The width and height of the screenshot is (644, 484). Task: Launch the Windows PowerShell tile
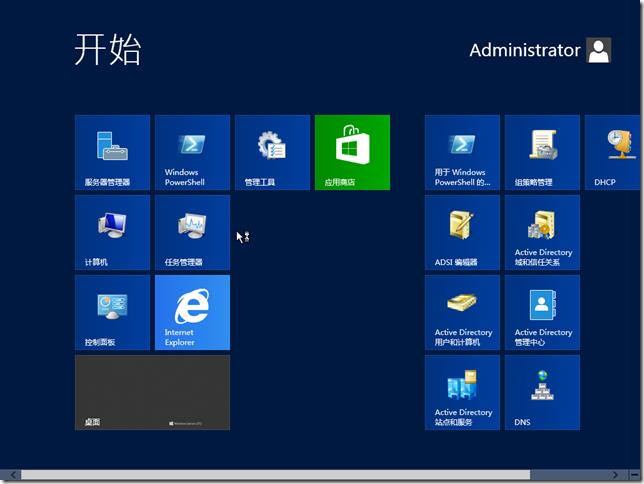192,152
